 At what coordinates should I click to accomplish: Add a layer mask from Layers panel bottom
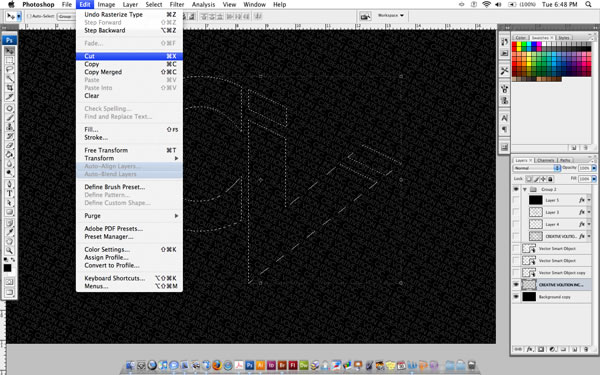(x=541, y=349)
